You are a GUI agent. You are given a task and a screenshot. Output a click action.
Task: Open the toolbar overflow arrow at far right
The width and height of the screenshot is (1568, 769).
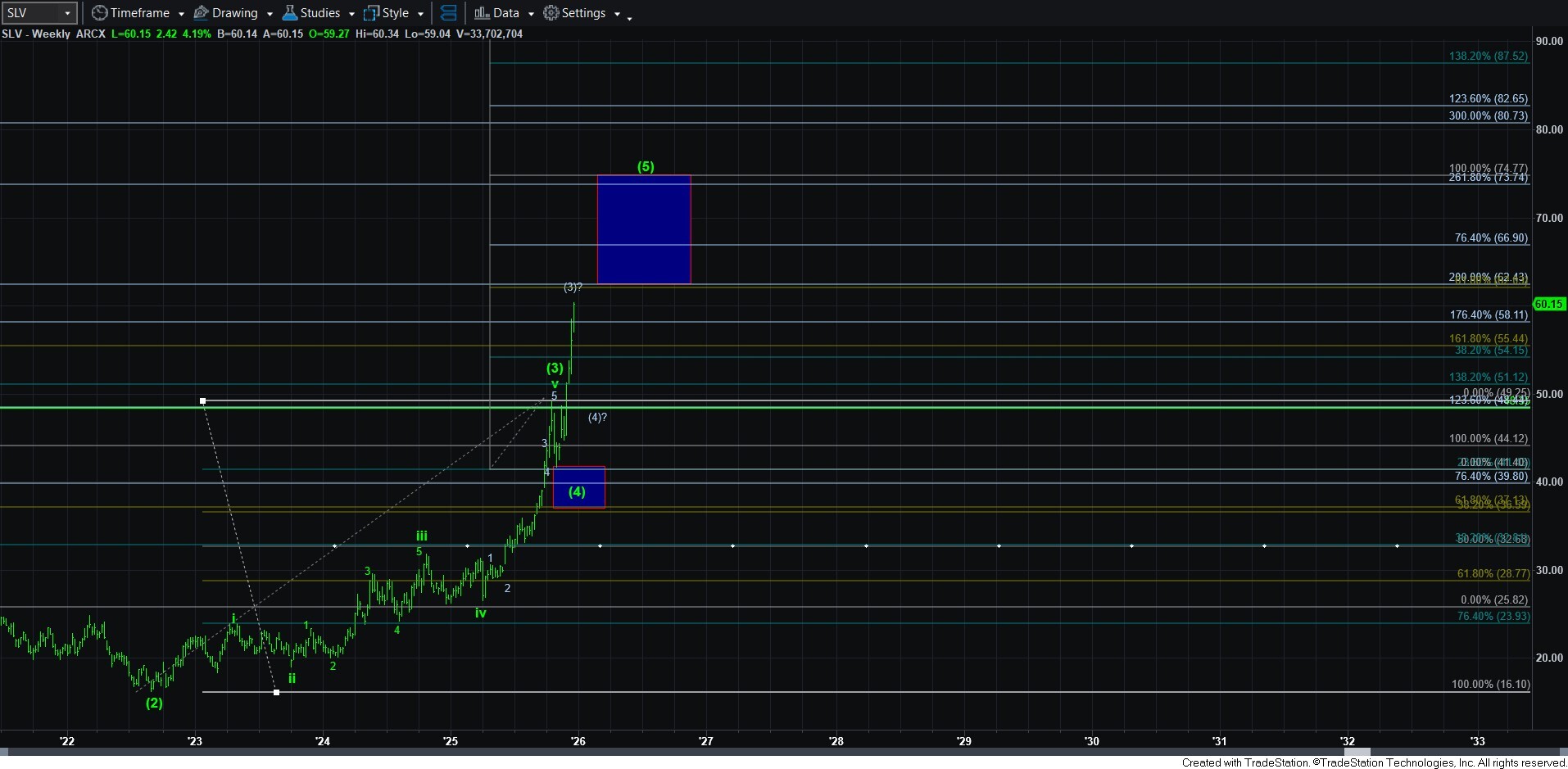coord(629,18)
